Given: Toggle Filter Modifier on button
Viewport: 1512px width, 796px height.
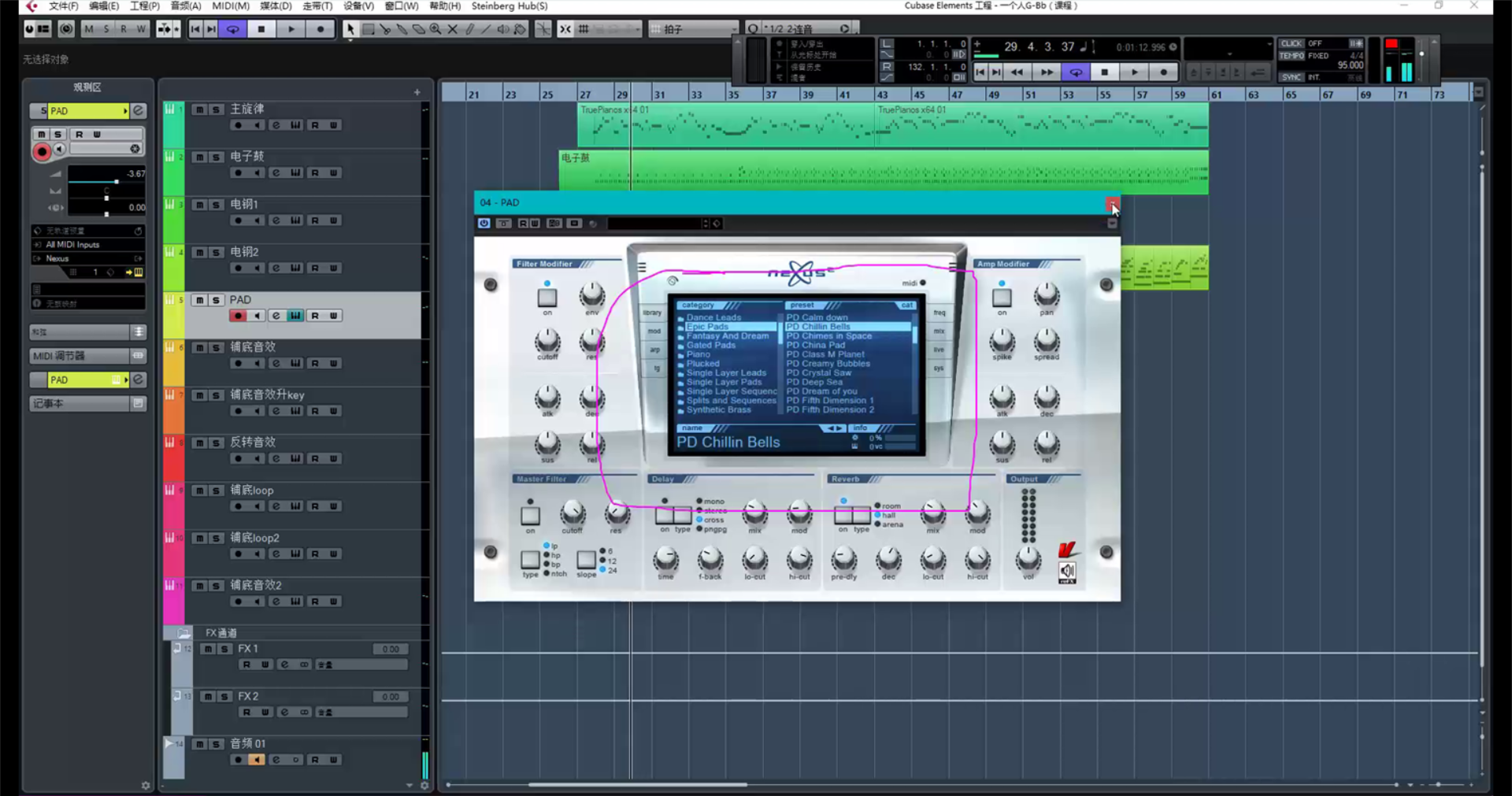Looking at the screenshot, I should (547, 298).
